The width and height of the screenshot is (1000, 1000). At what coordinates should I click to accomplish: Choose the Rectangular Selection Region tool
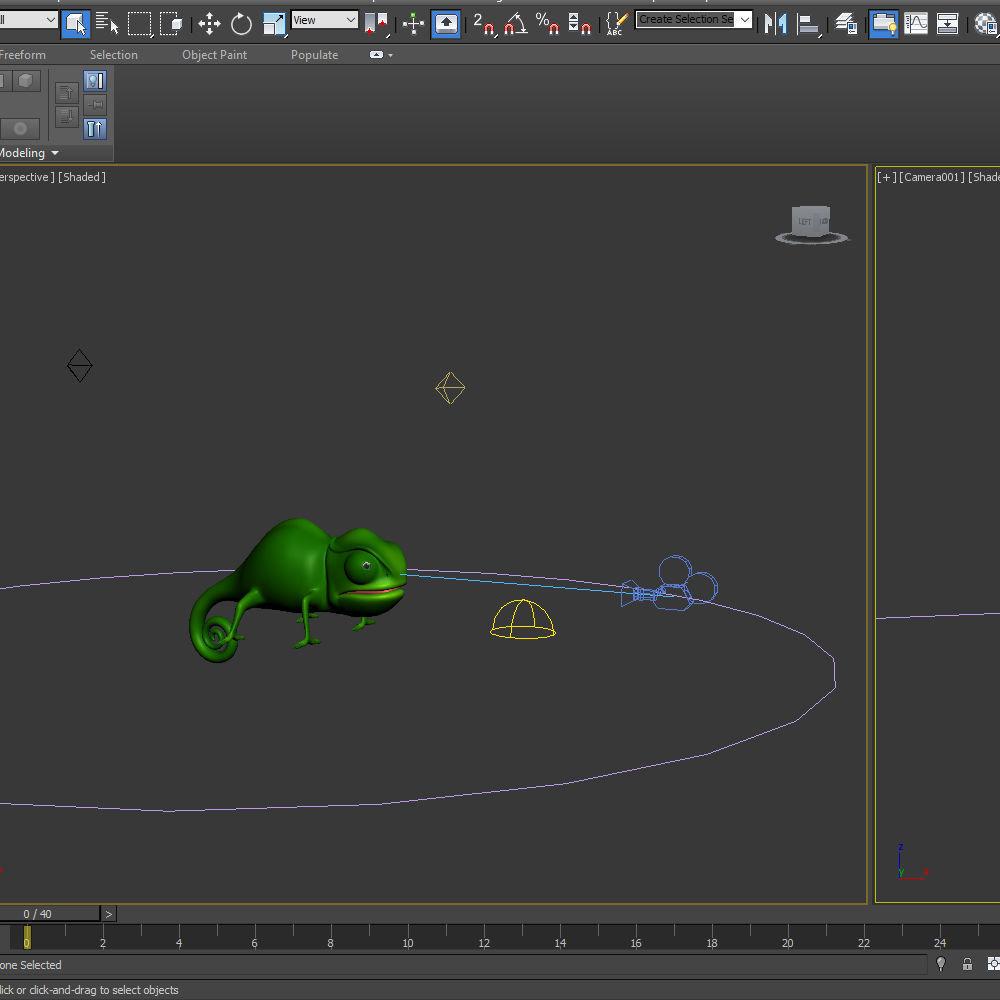pos(140,24)
